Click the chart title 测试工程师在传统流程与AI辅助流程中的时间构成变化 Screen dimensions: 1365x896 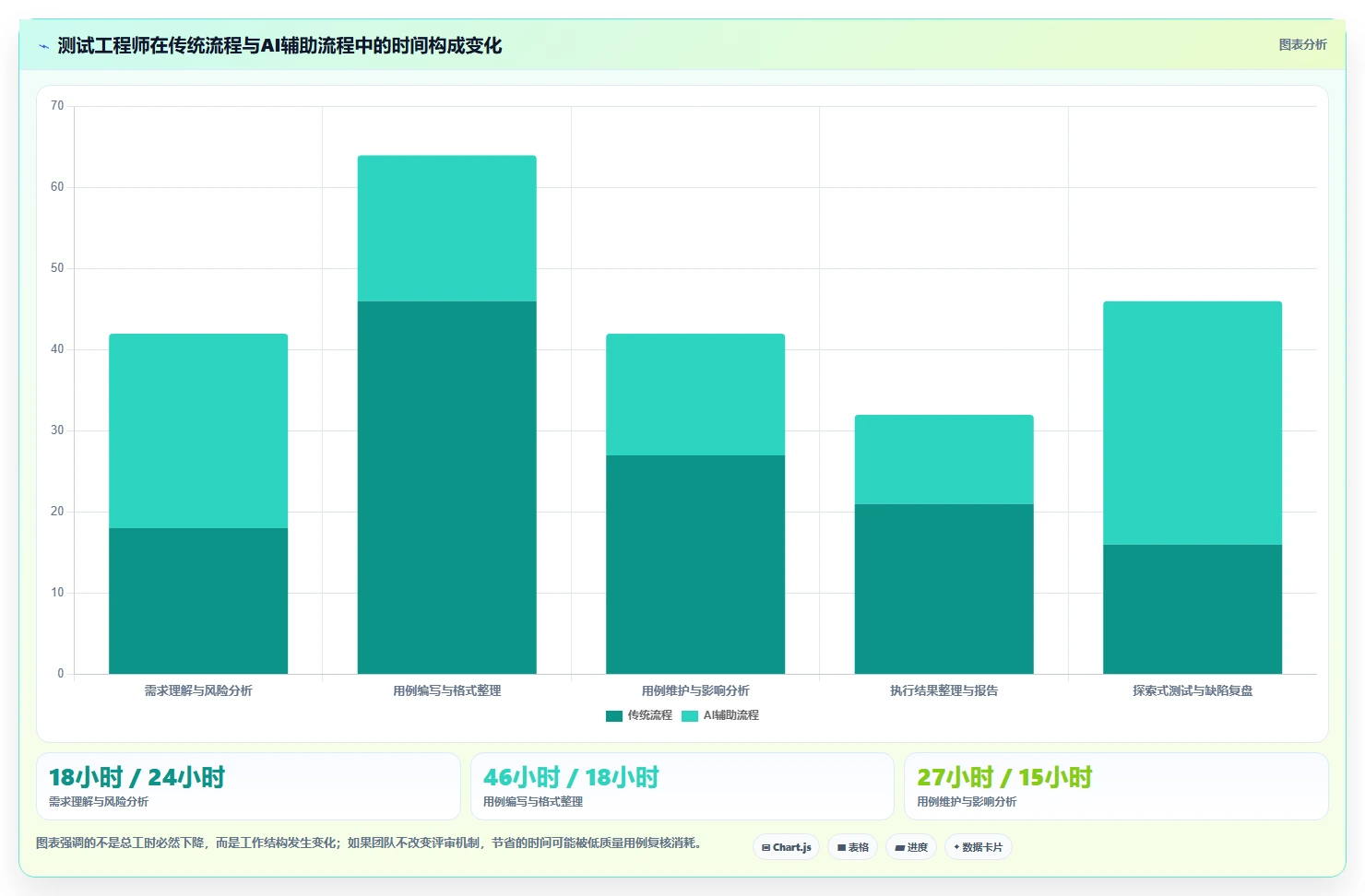[x=279, y=46]
